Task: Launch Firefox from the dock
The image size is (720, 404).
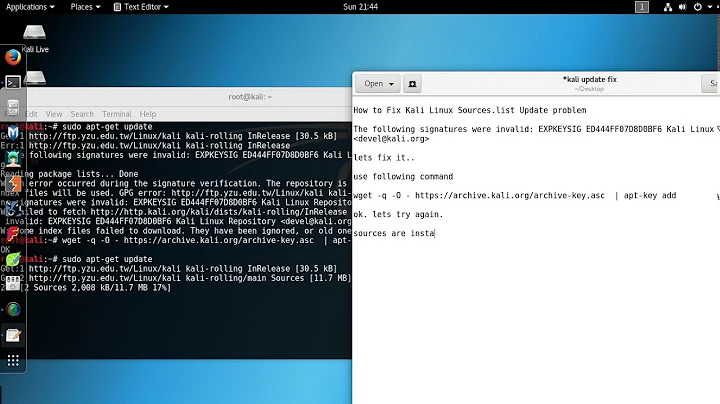Action: tap(13, 57)
